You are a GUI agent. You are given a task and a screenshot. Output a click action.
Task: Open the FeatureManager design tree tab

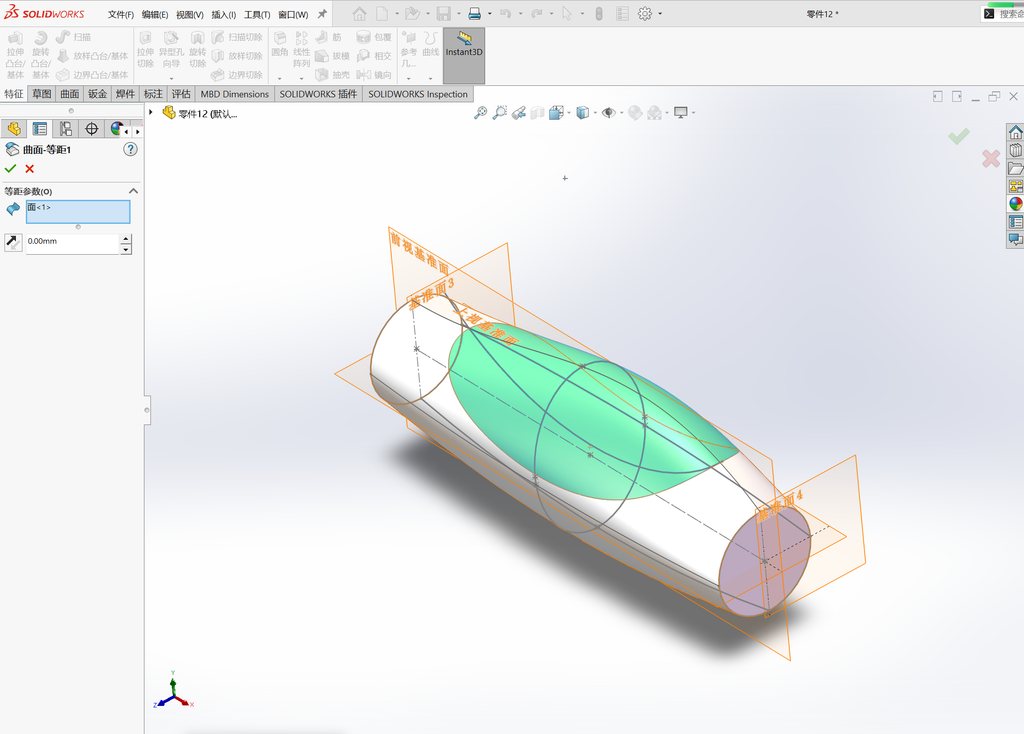[x=14, y=129]
